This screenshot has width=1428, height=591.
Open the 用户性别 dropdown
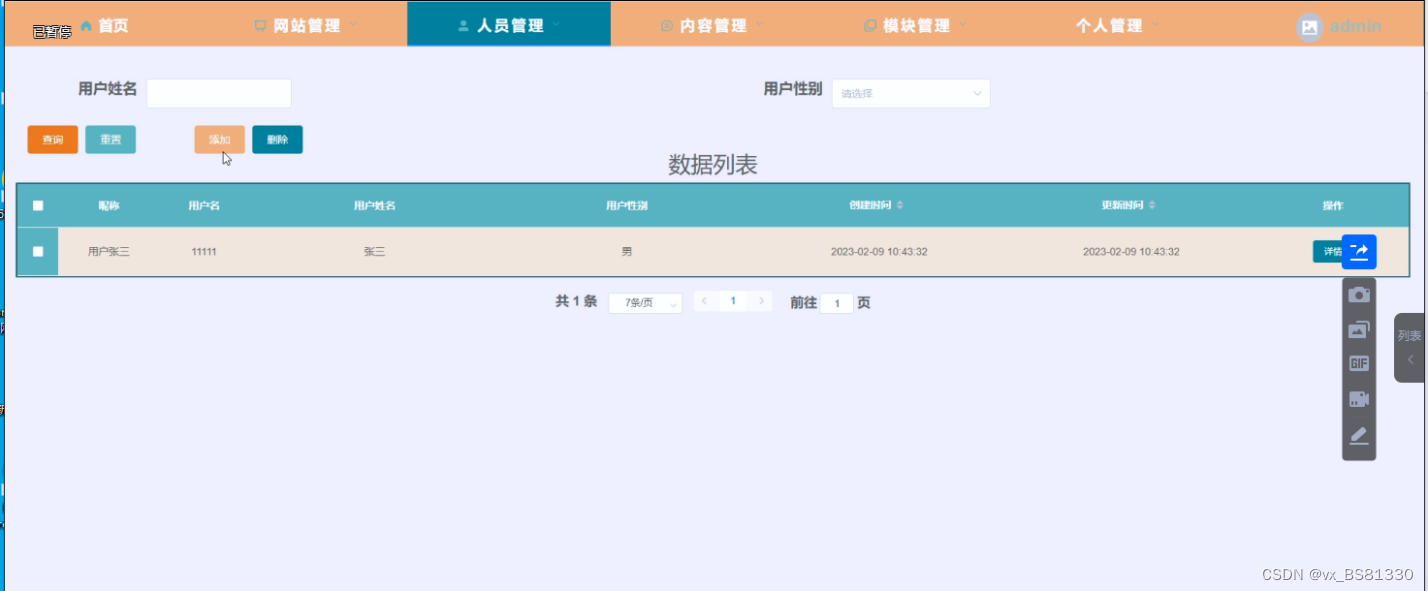click(x=911, y=93)
